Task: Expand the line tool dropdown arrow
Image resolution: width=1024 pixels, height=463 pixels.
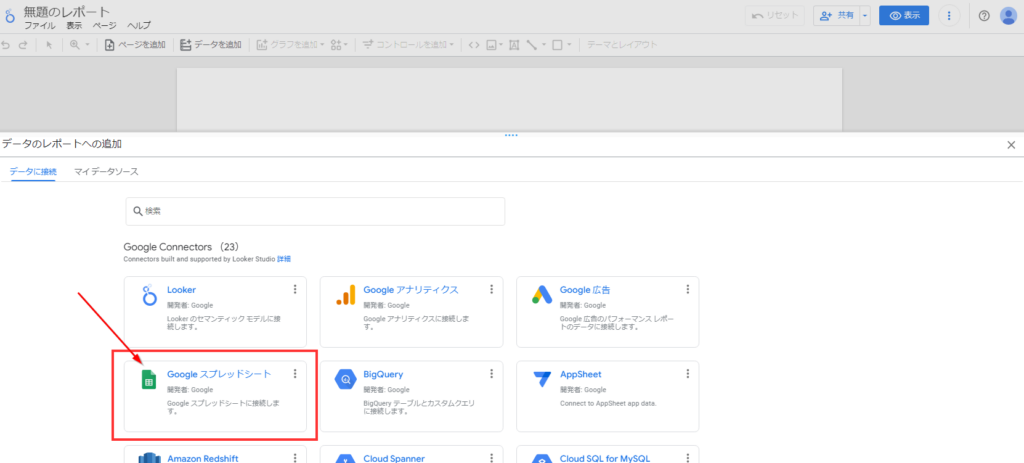Action: pyautogui.click(x=542, y=45)
